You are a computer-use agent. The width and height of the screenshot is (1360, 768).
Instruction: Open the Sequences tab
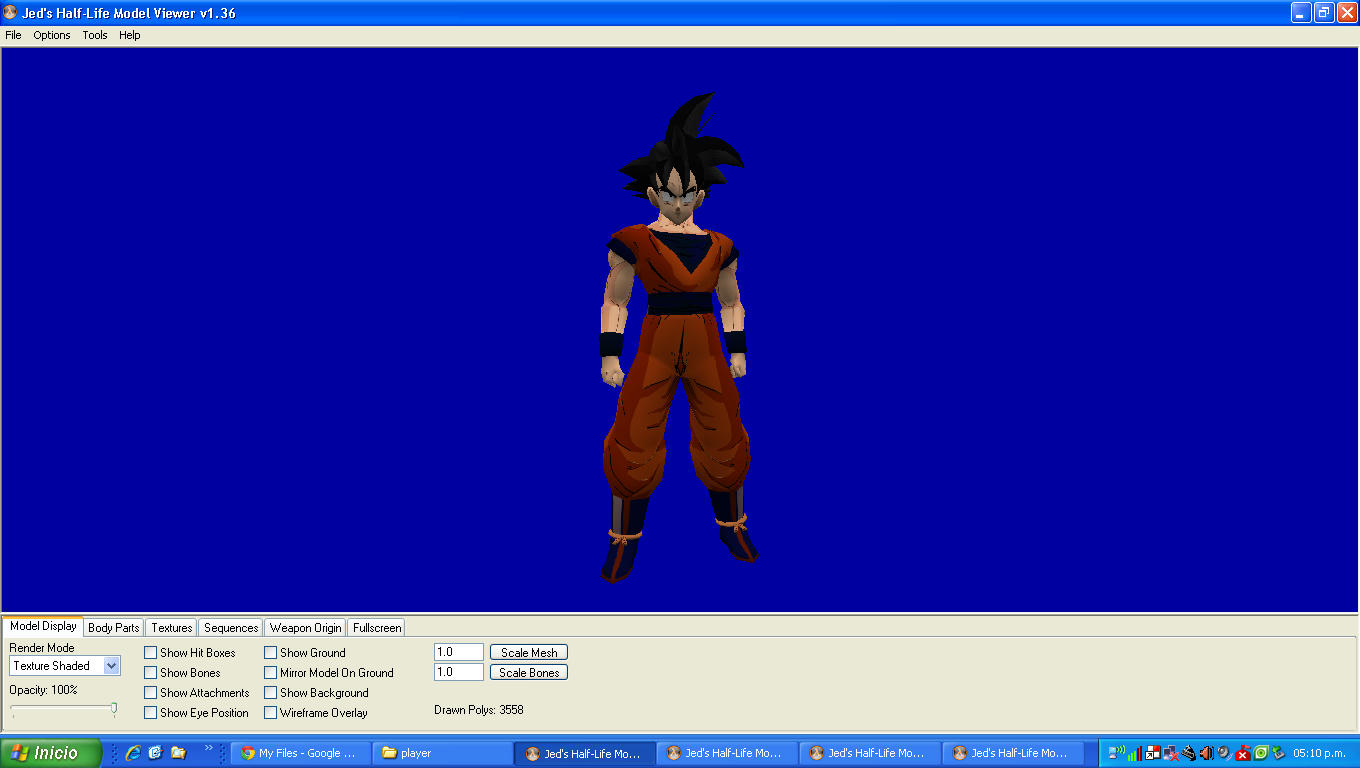[231, 627]
